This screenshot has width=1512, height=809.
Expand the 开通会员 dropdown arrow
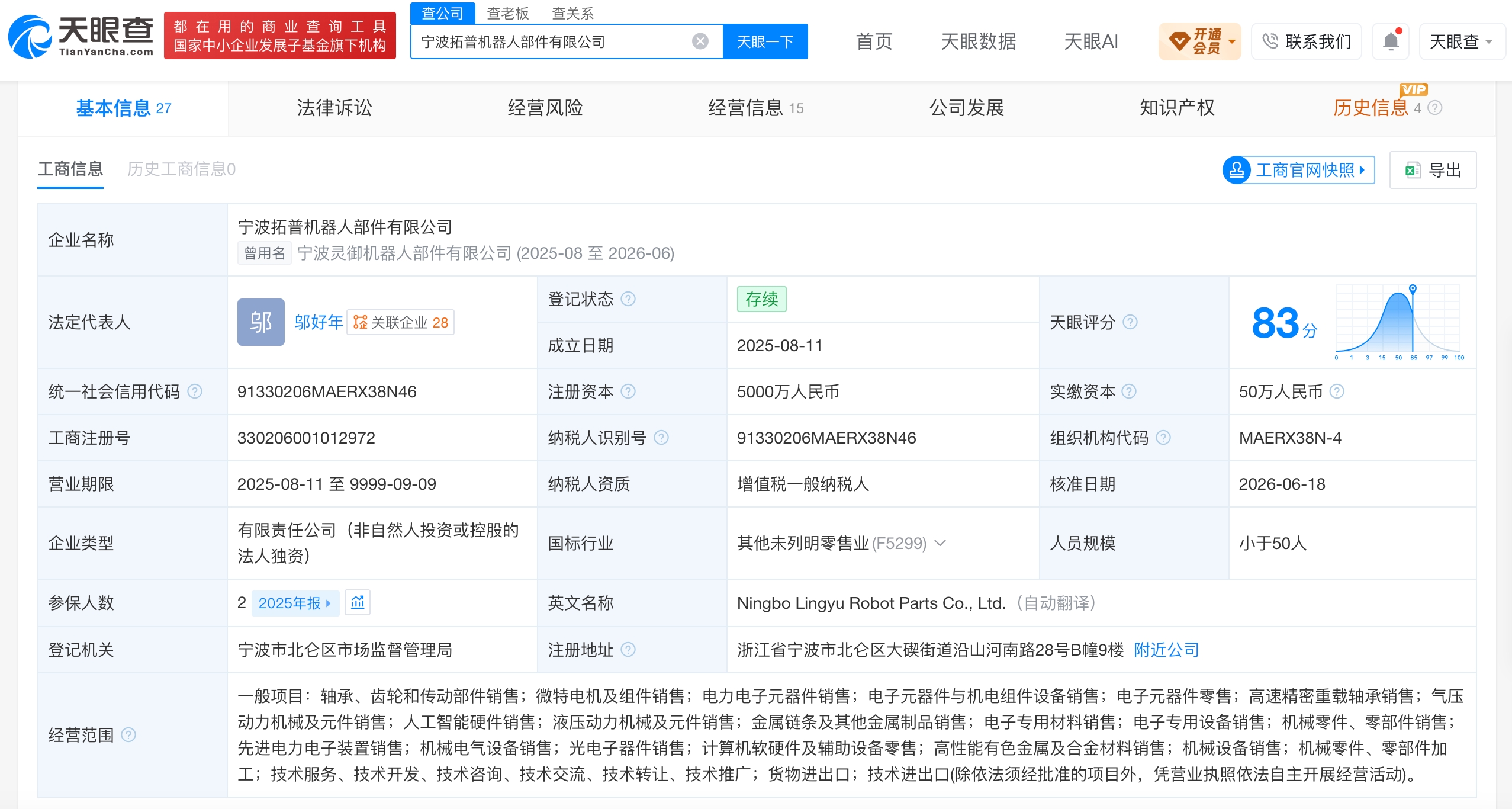[x=1232, y=42]
